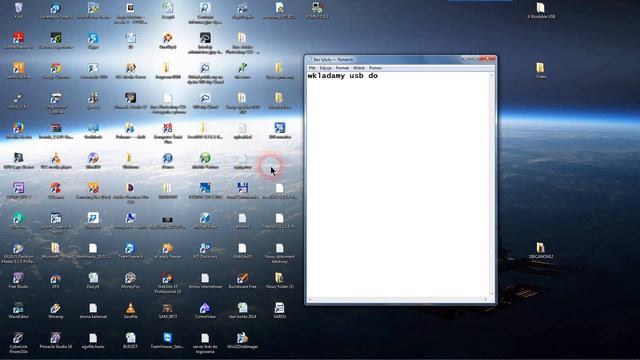This screenshot has width=640, height=360.
Task: Select the Recycle Bin (Kosz) desktop icon
Action: click(x=18, y=11)
